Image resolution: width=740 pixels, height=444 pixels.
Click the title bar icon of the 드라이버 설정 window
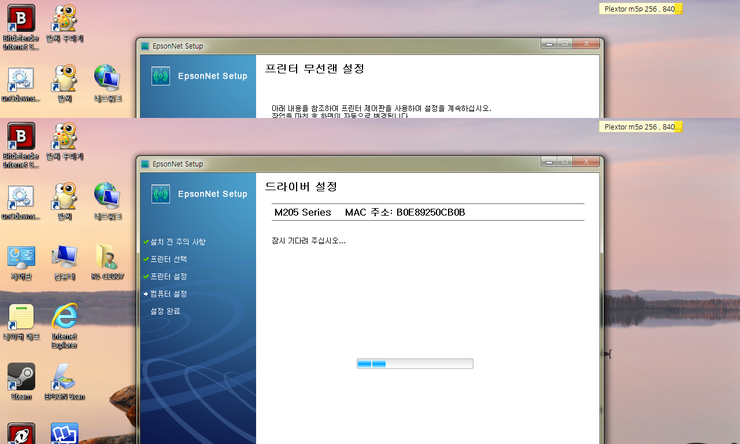tap(145, 163)
